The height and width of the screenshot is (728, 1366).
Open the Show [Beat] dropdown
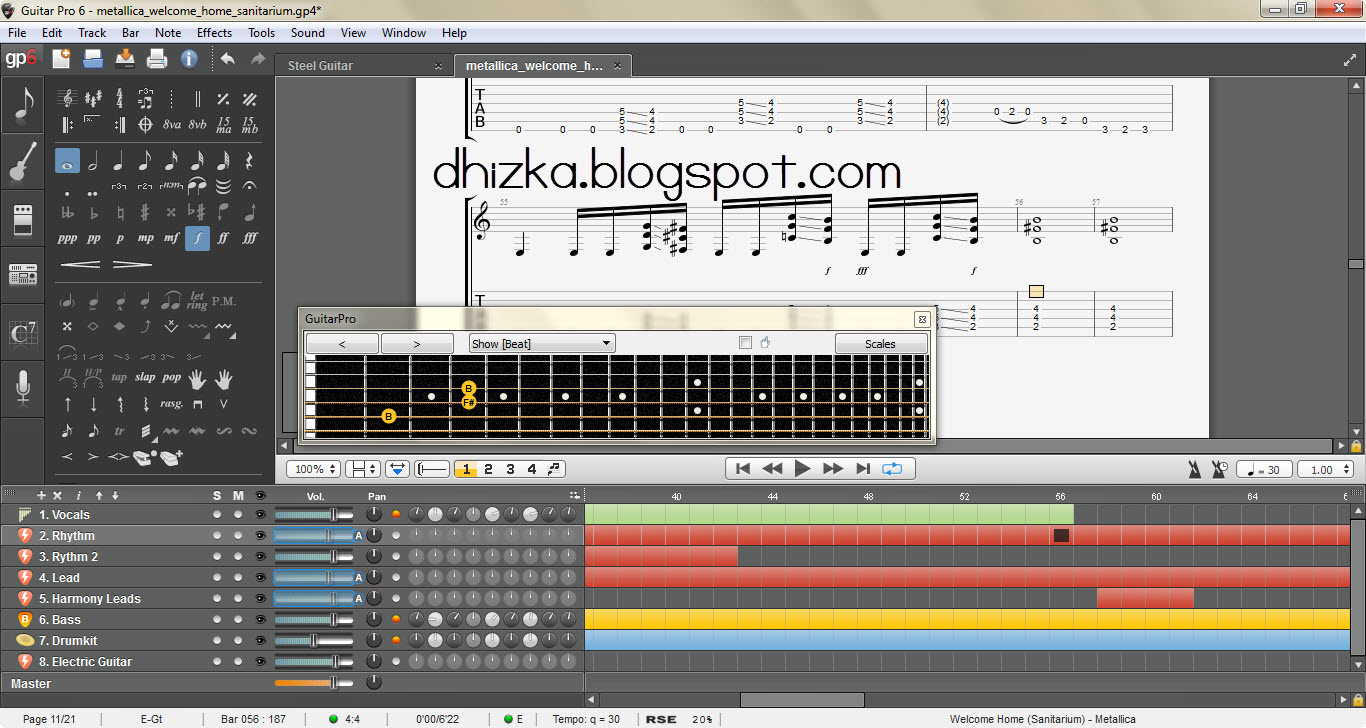coord(542,343)
